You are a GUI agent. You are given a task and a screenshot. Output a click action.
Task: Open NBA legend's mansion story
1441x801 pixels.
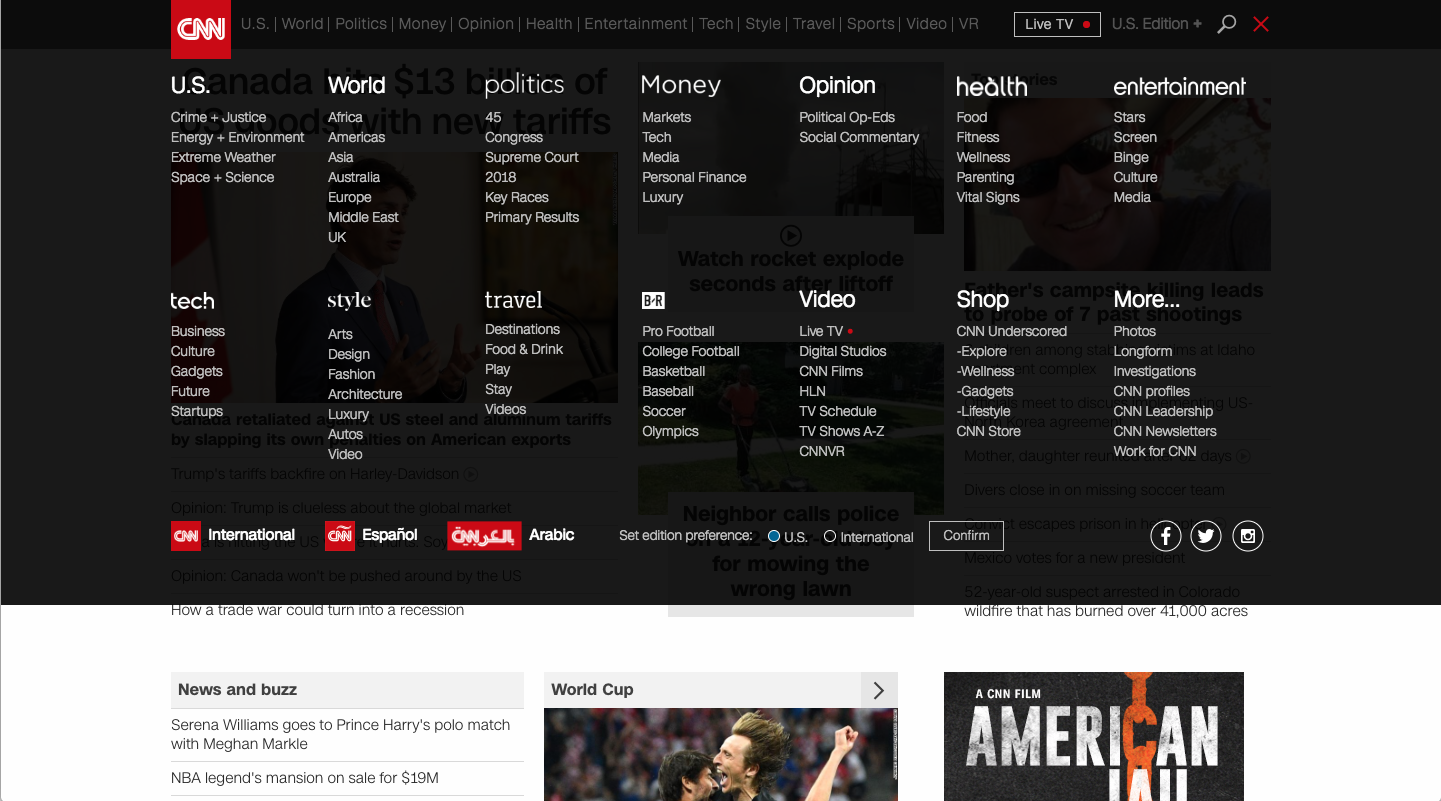pos(305,778)
